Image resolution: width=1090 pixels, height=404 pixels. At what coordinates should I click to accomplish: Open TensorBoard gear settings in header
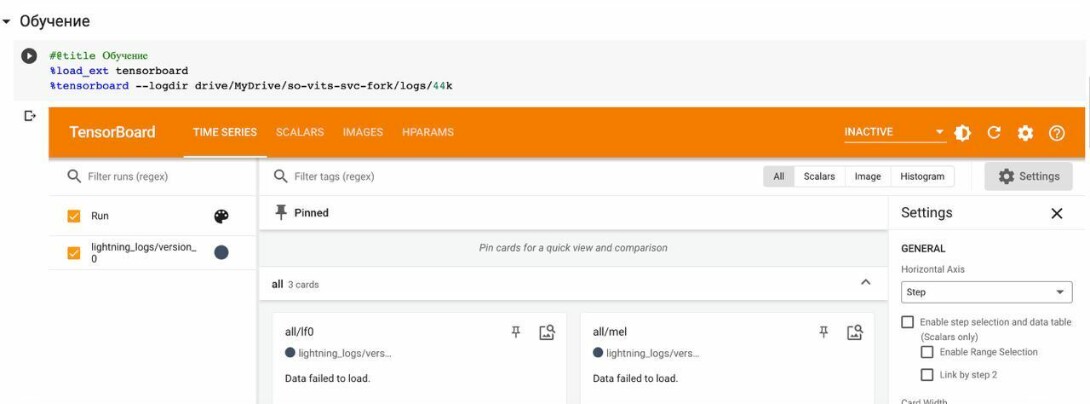1025,133
